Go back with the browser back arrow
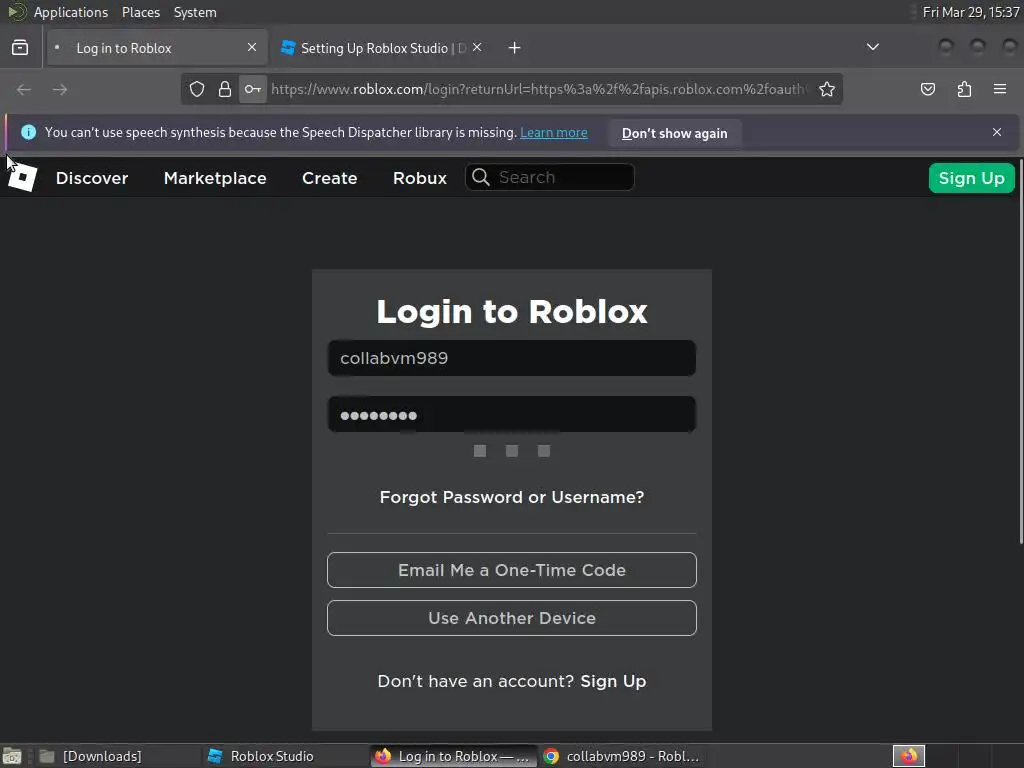This screenshot has width=1024, height=768. click(24, 89)
